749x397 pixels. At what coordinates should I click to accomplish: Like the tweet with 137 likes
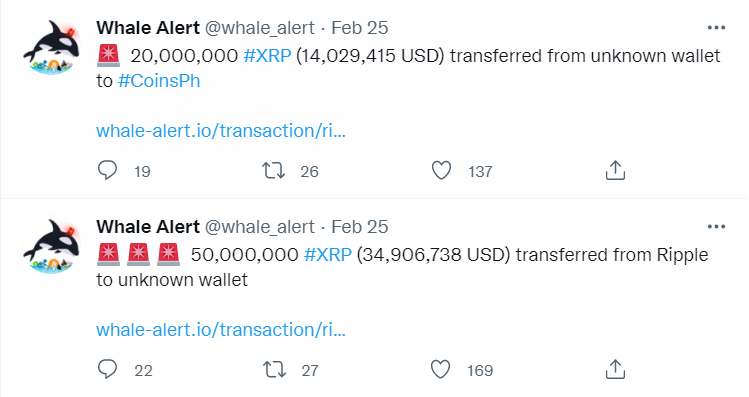tap(441, 171)
